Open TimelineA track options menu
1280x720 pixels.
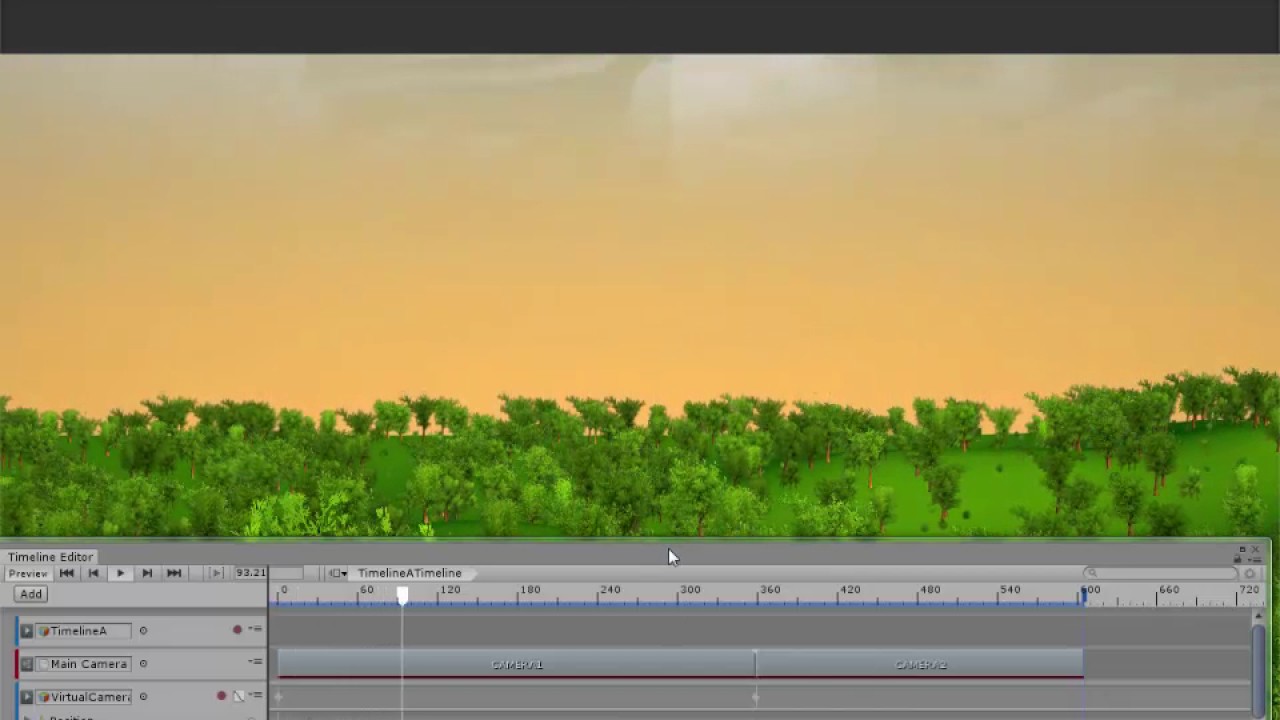(255, 629)
